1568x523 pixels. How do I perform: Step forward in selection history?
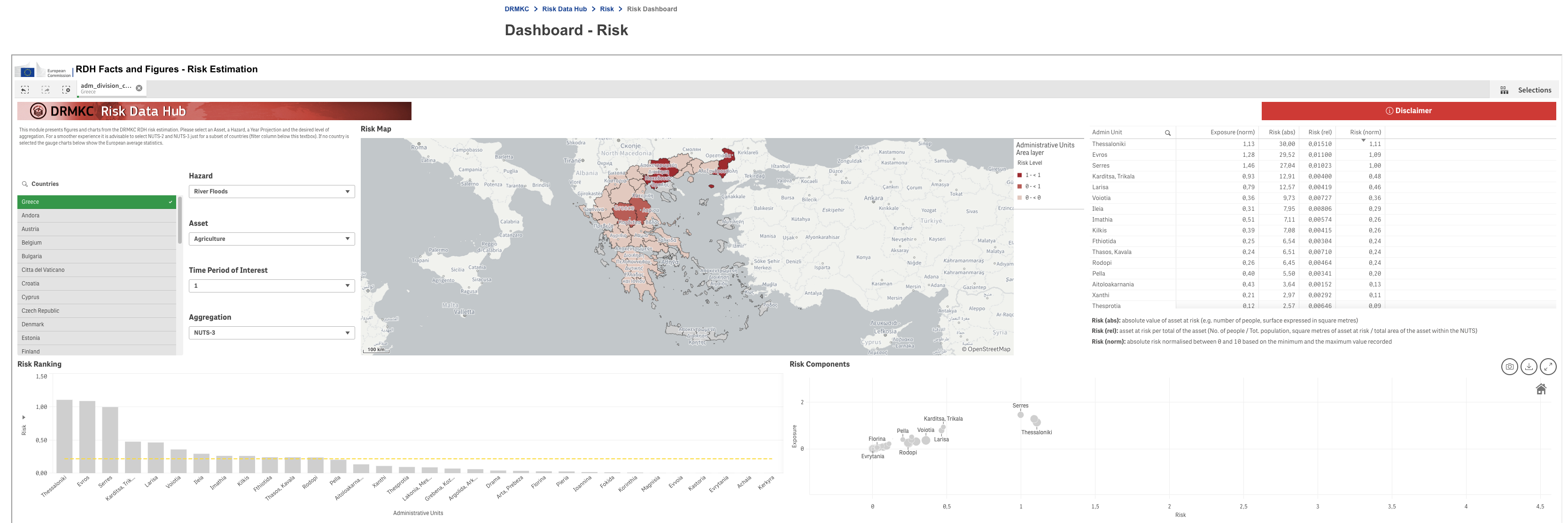[x=46, y=89]
